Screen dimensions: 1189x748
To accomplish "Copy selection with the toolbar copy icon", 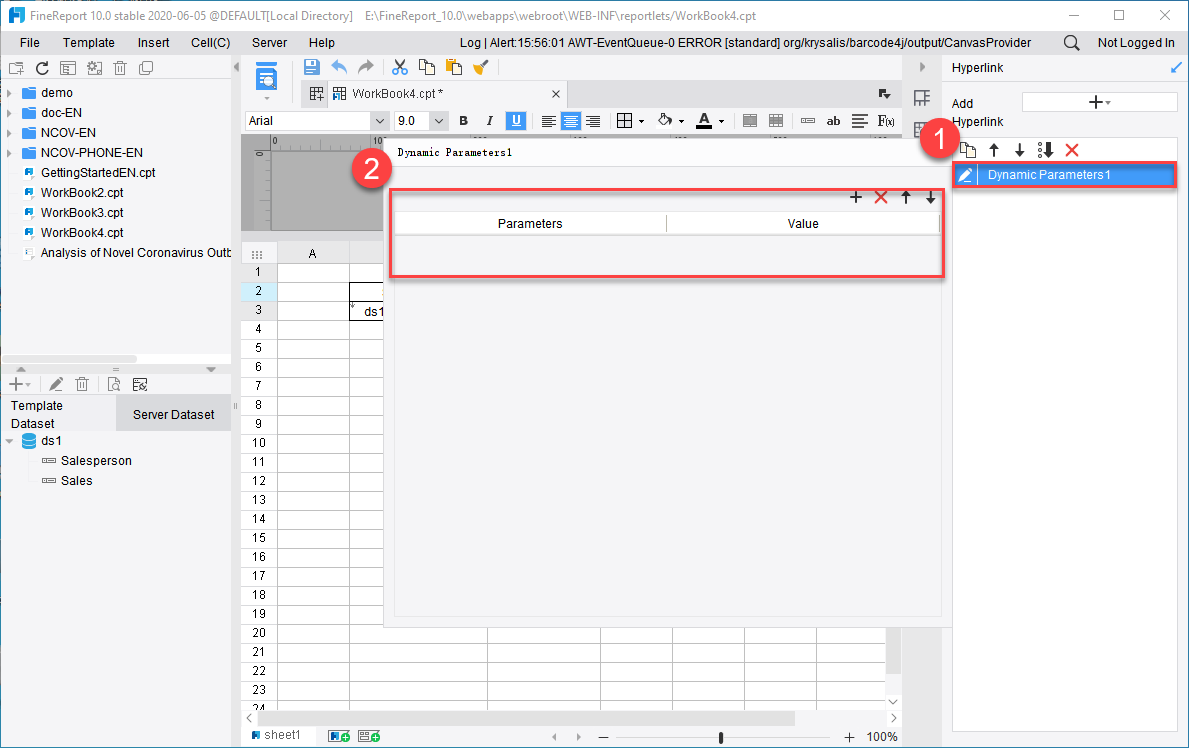I will (x=427, y=67).
